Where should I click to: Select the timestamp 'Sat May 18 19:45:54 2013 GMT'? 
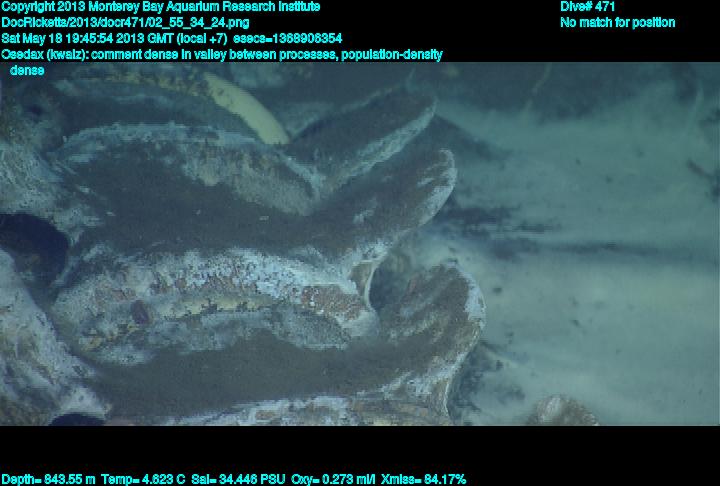click(x=88, y=38)
